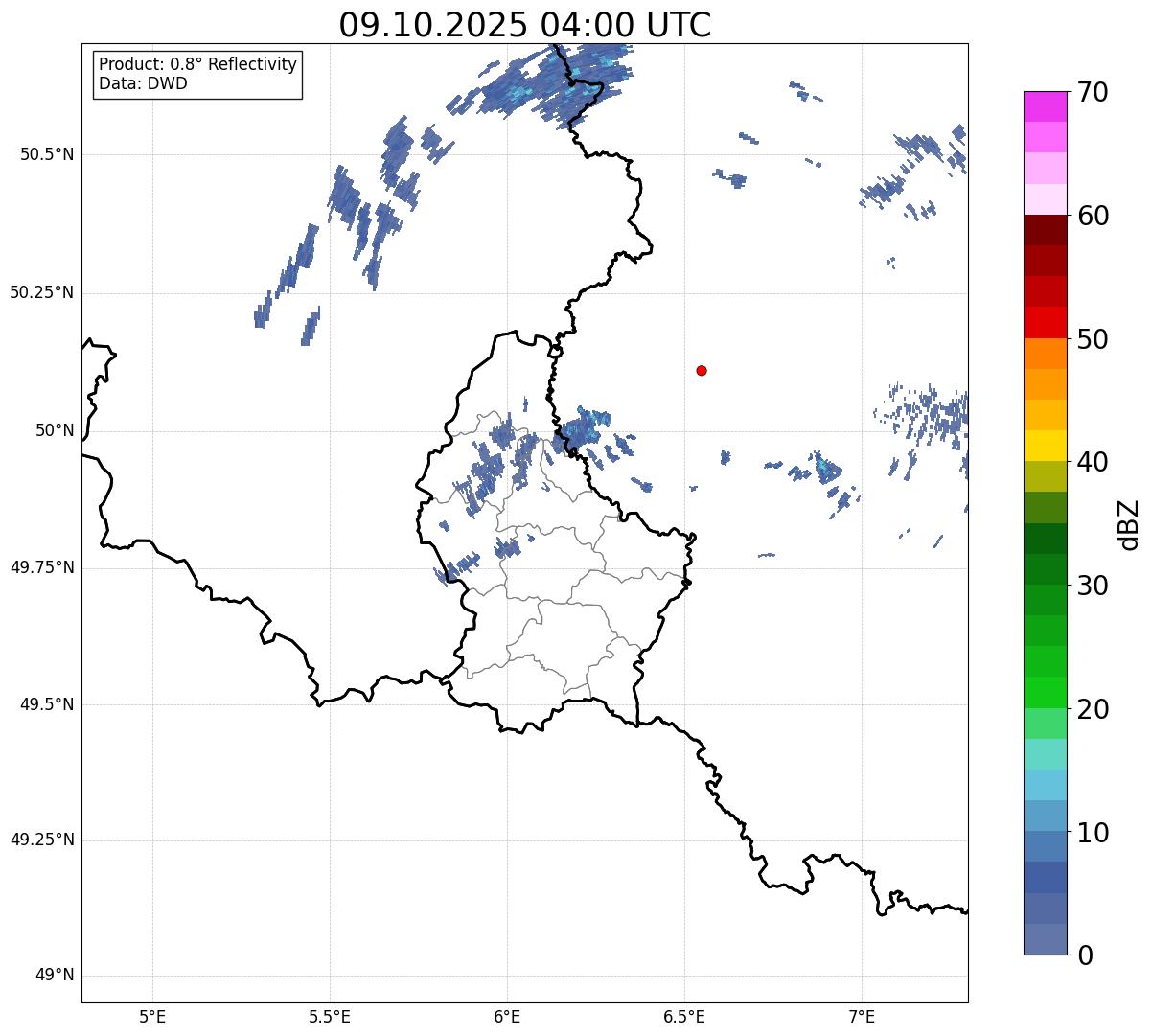Click the colorbar tick value 10

click(x=1093, y=832)
